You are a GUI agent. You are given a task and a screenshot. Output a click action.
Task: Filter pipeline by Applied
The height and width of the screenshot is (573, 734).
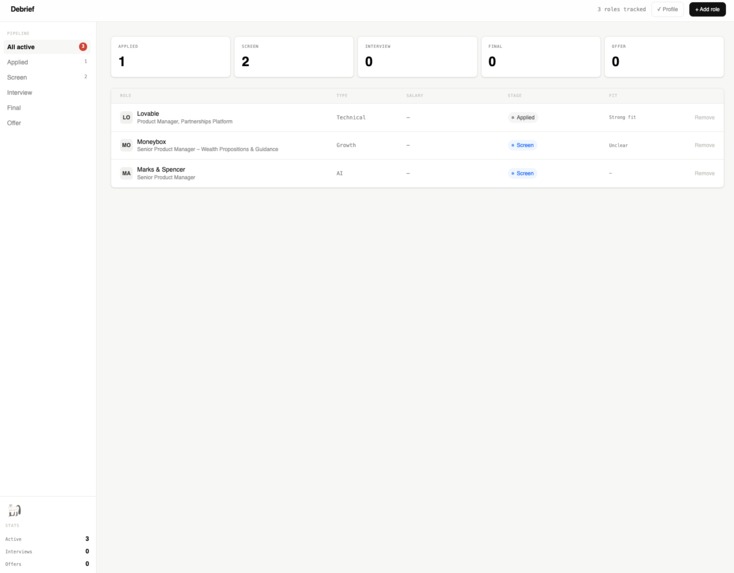[x=46, y=62]
